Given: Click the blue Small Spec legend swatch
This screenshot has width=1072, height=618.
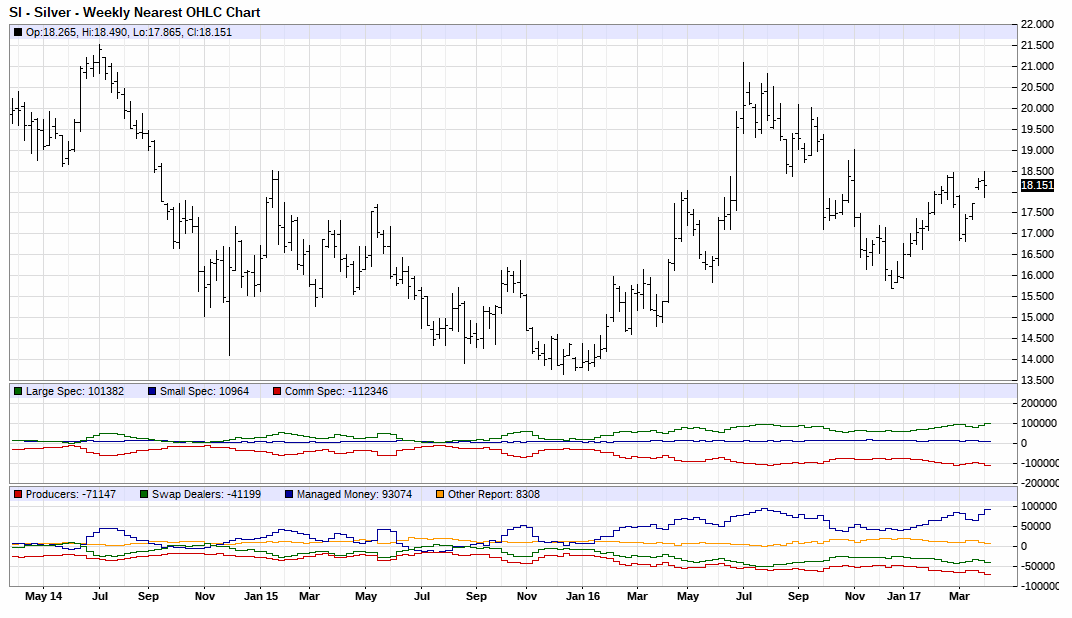Looking at the screenshot, I should pyautogui.click(x=152, y=391).
